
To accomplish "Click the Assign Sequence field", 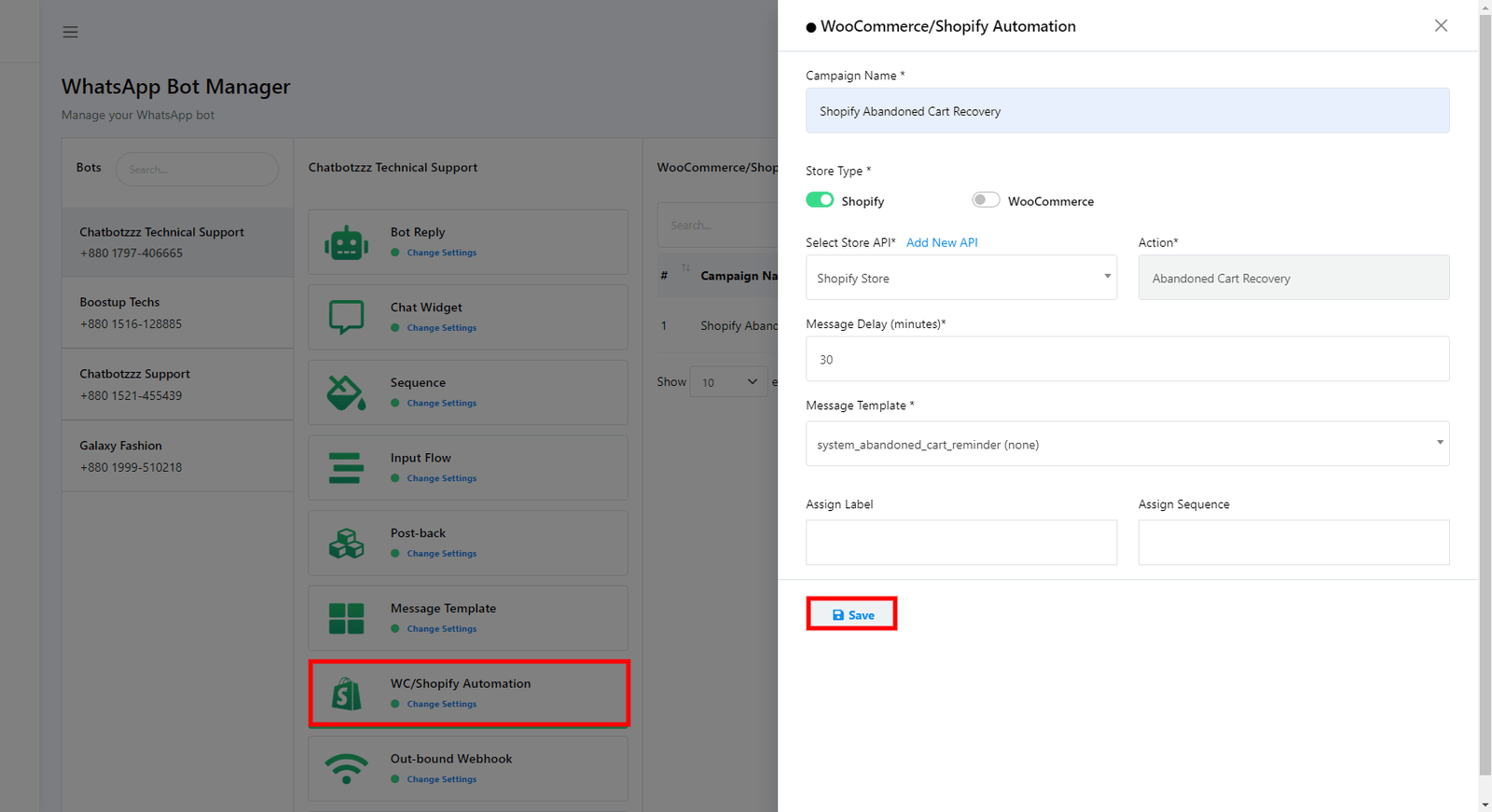I will [1293, 543].
